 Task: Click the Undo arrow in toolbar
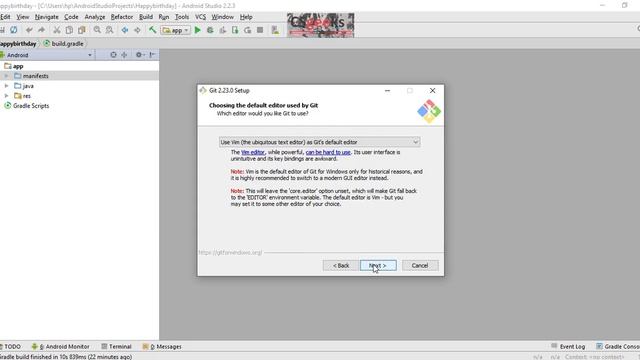coord(29,30)
